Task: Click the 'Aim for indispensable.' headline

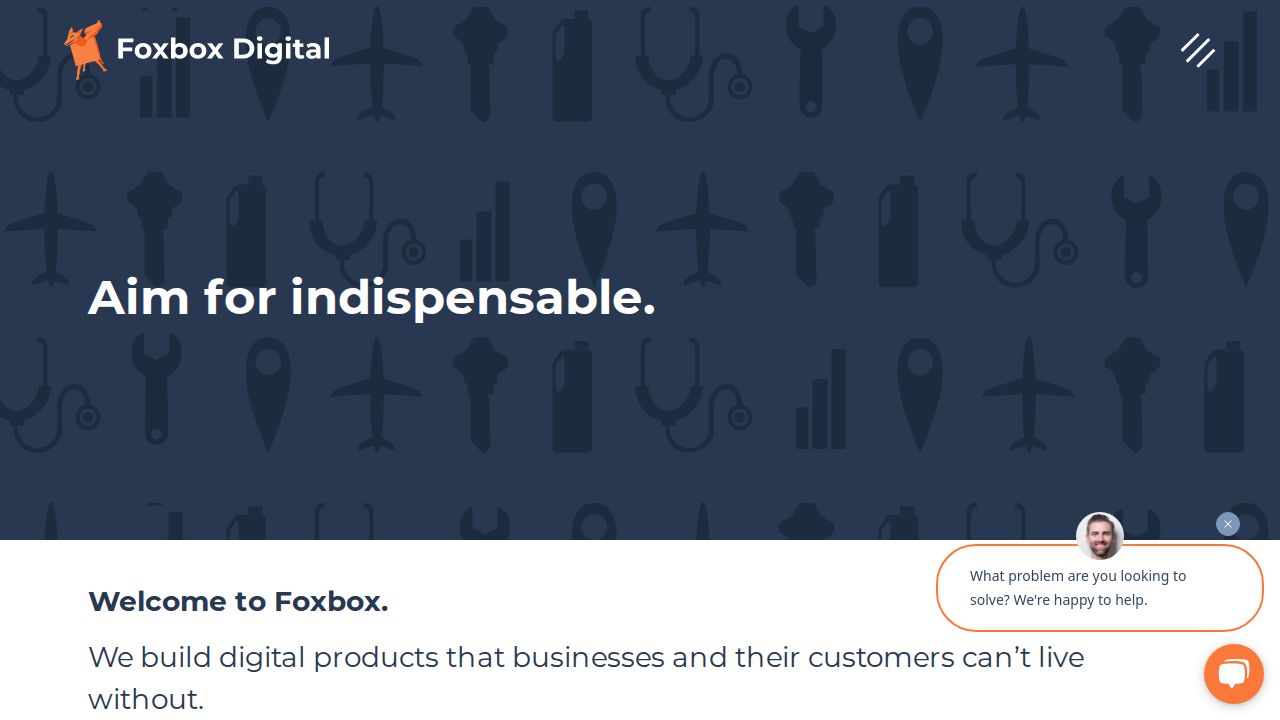Action: (x=372, y=297)
